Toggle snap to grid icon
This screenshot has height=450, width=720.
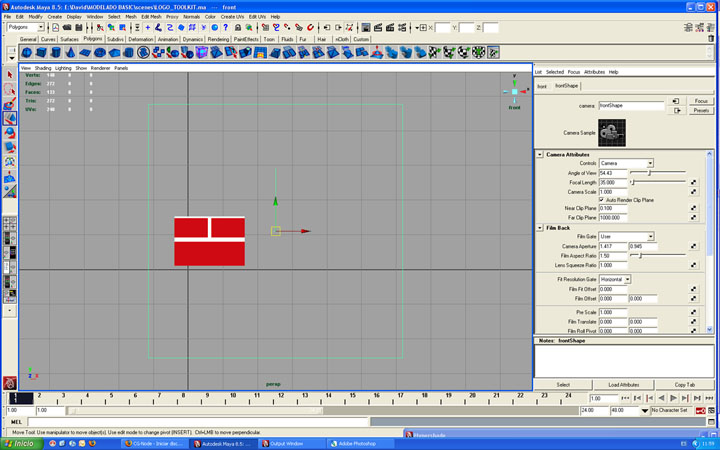[265, 28]
